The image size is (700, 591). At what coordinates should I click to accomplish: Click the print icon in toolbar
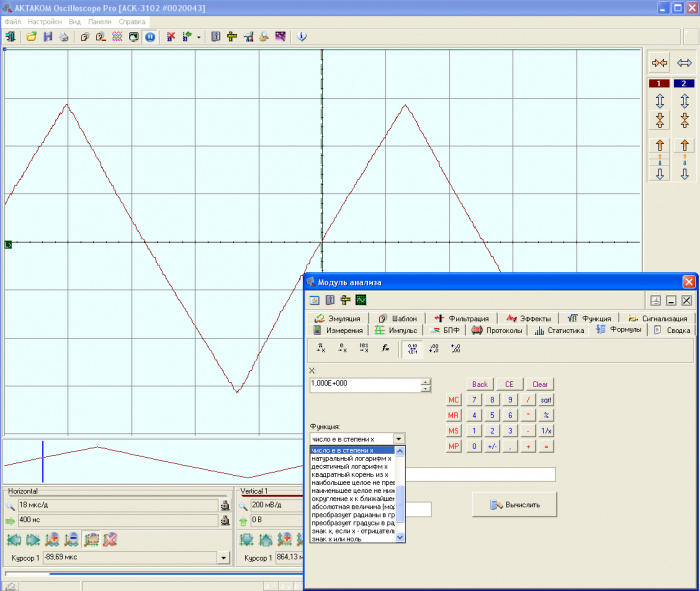click(x=64, y=37)
